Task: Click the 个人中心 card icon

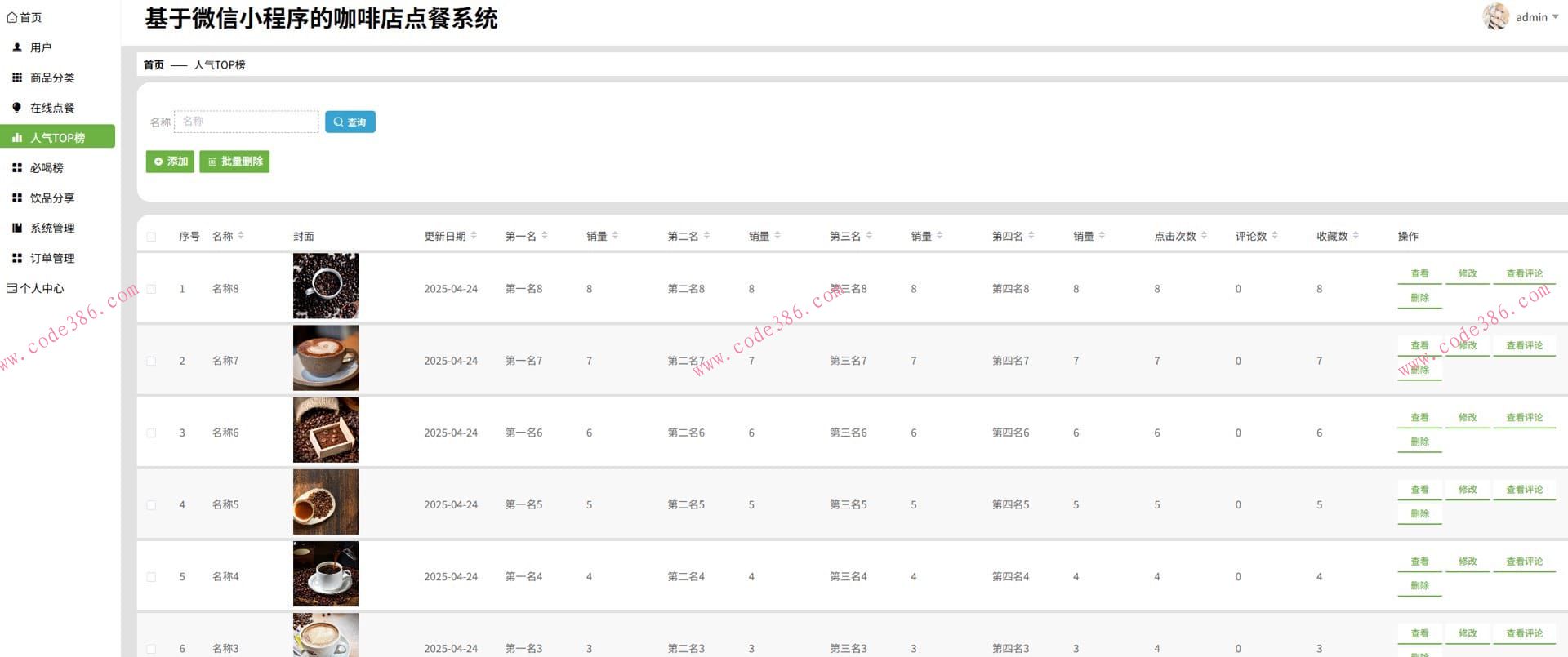Action: pyautogui.click(x=11, y=288)
